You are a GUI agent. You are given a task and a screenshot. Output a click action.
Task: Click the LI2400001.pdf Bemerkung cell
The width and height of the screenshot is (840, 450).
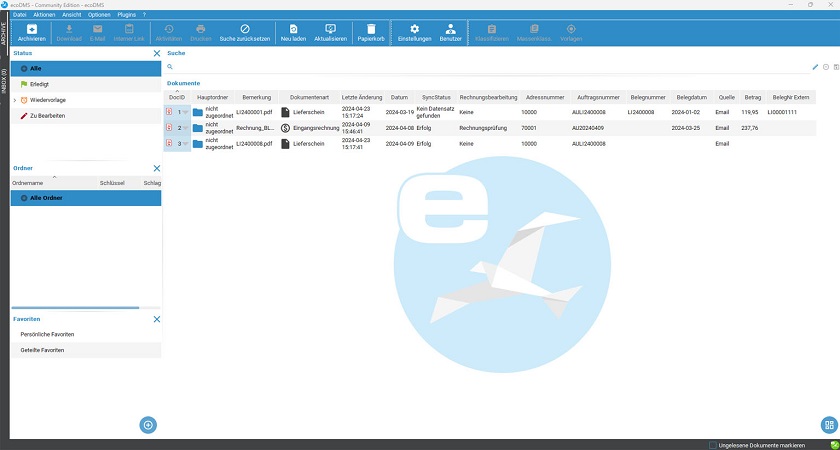coord(256,112)
